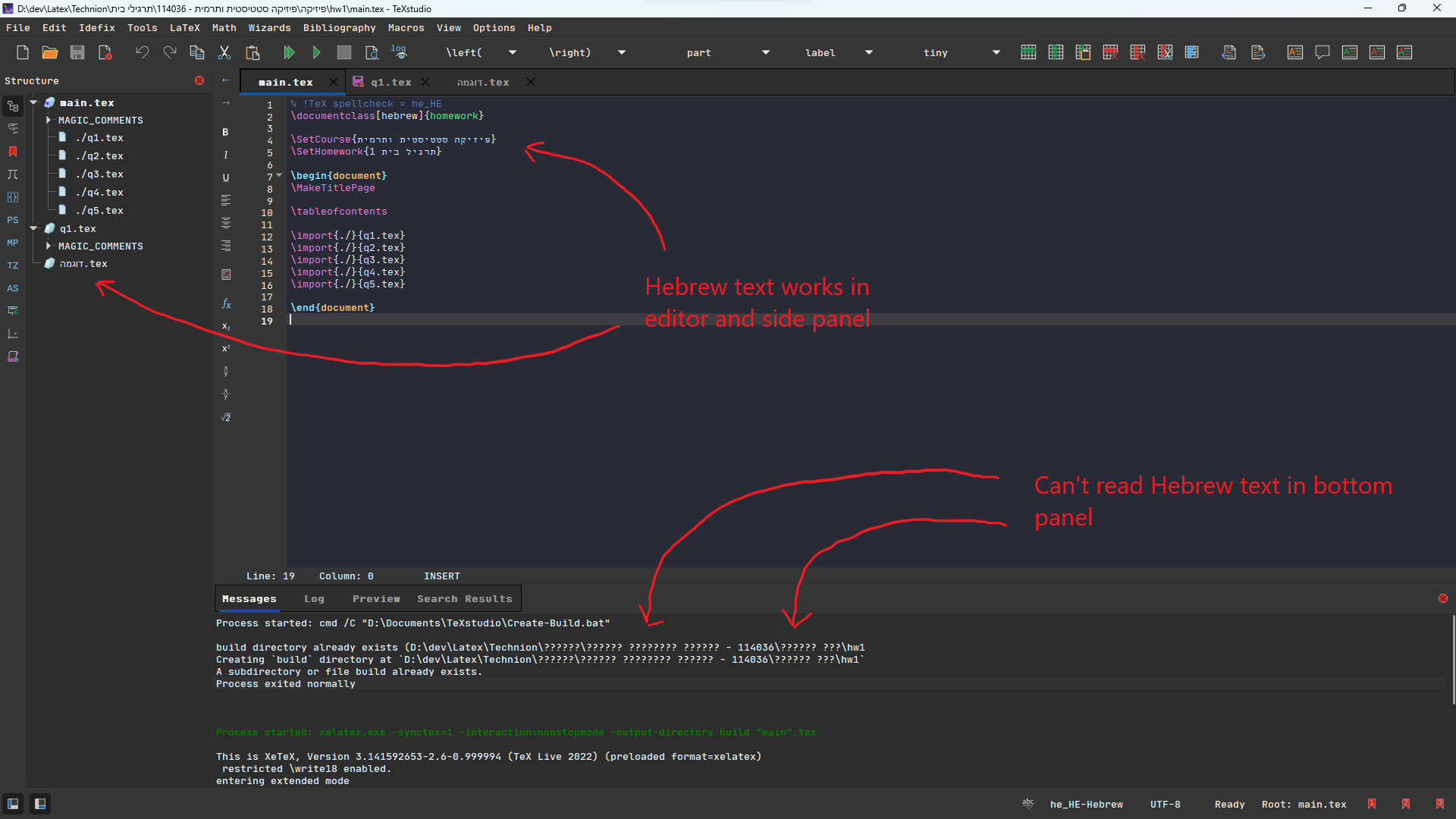The height and width of the screenshot is (819, 1456).
Task: Switch to the Log tab in the bottom panel
Action: pyautogui.click(x=314, y=598)
